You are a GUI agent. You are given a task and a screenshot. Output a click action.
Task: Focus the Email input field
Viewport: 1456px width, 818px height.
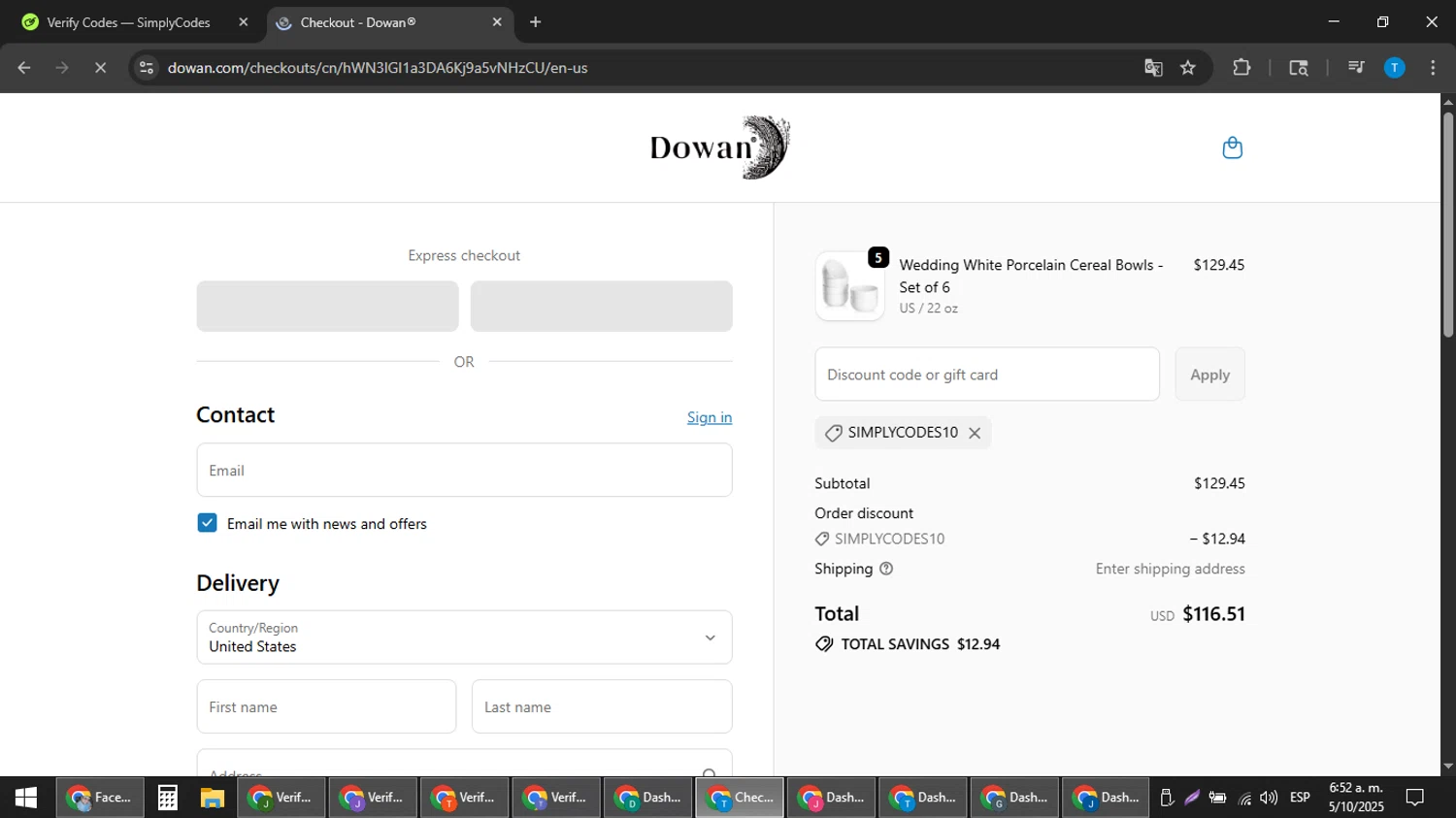(464, 471)
